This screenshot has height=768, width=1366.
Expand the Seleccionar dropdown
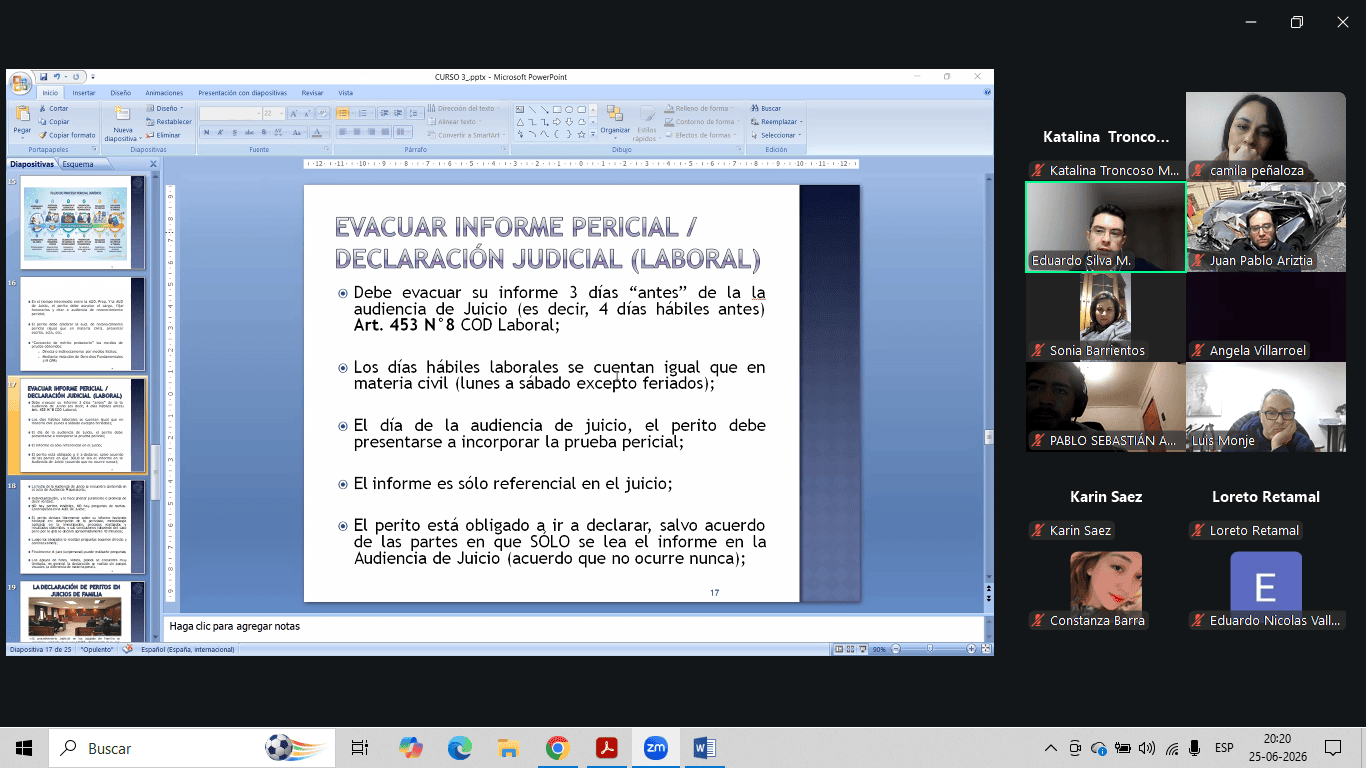click(x=800, y=135)
